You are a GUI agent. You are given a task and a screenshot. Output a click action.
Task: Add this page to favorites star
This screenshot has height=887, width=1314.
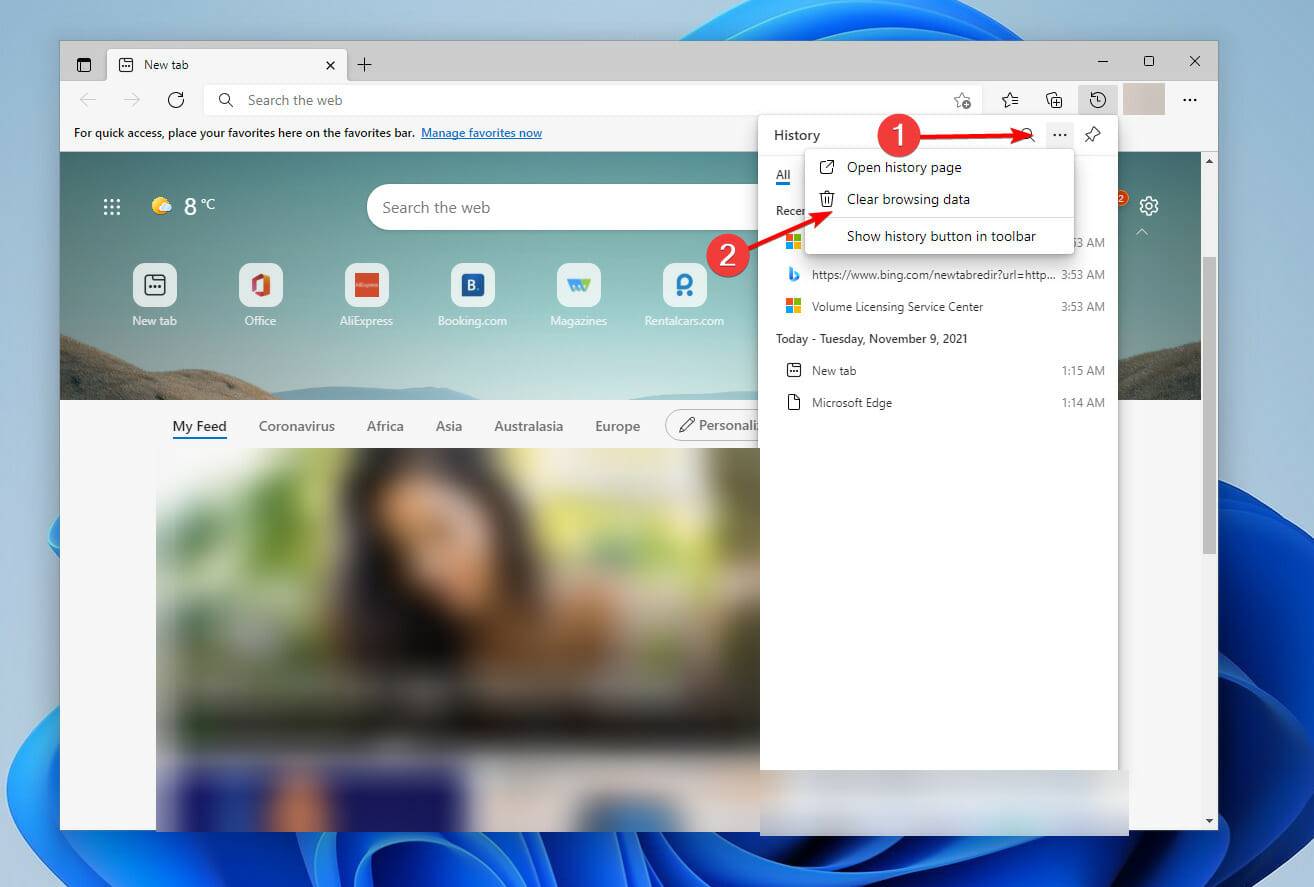coord(962,100)
